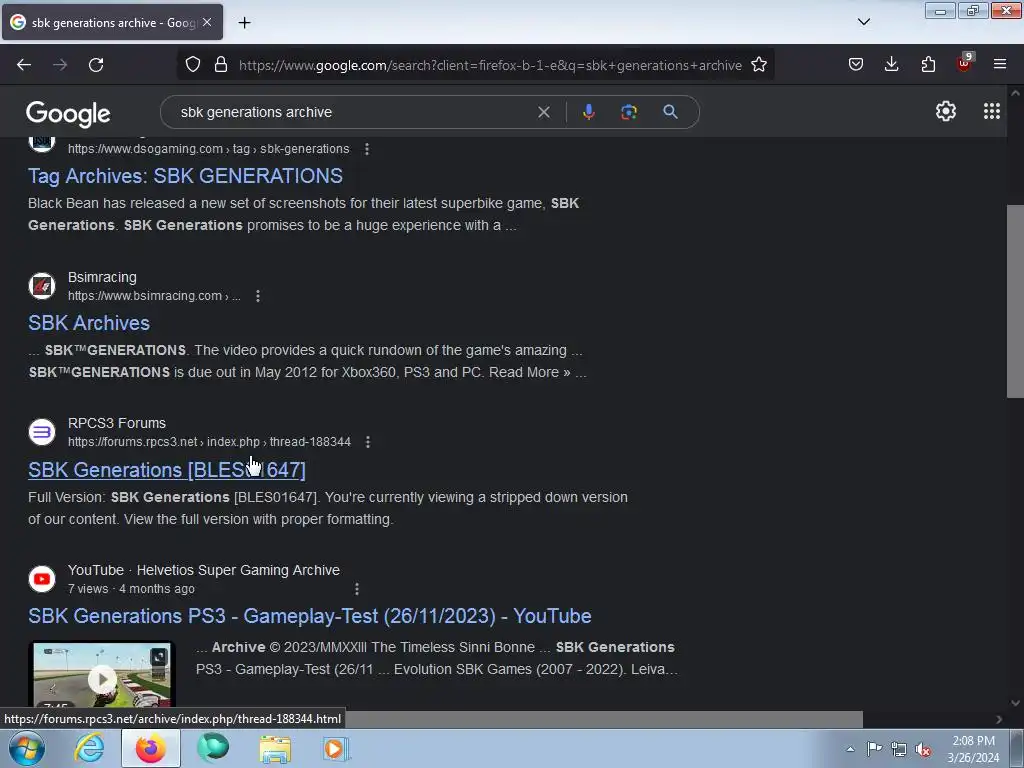
Task: Click the vertical page scrollbar thumb
Action: tap(1015, 301)
